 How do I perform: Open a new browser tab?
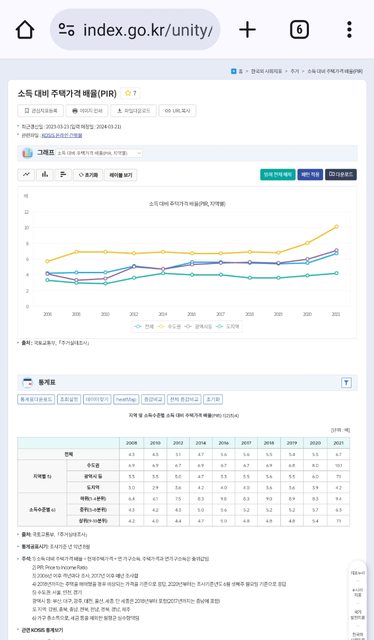pos(247,30)
